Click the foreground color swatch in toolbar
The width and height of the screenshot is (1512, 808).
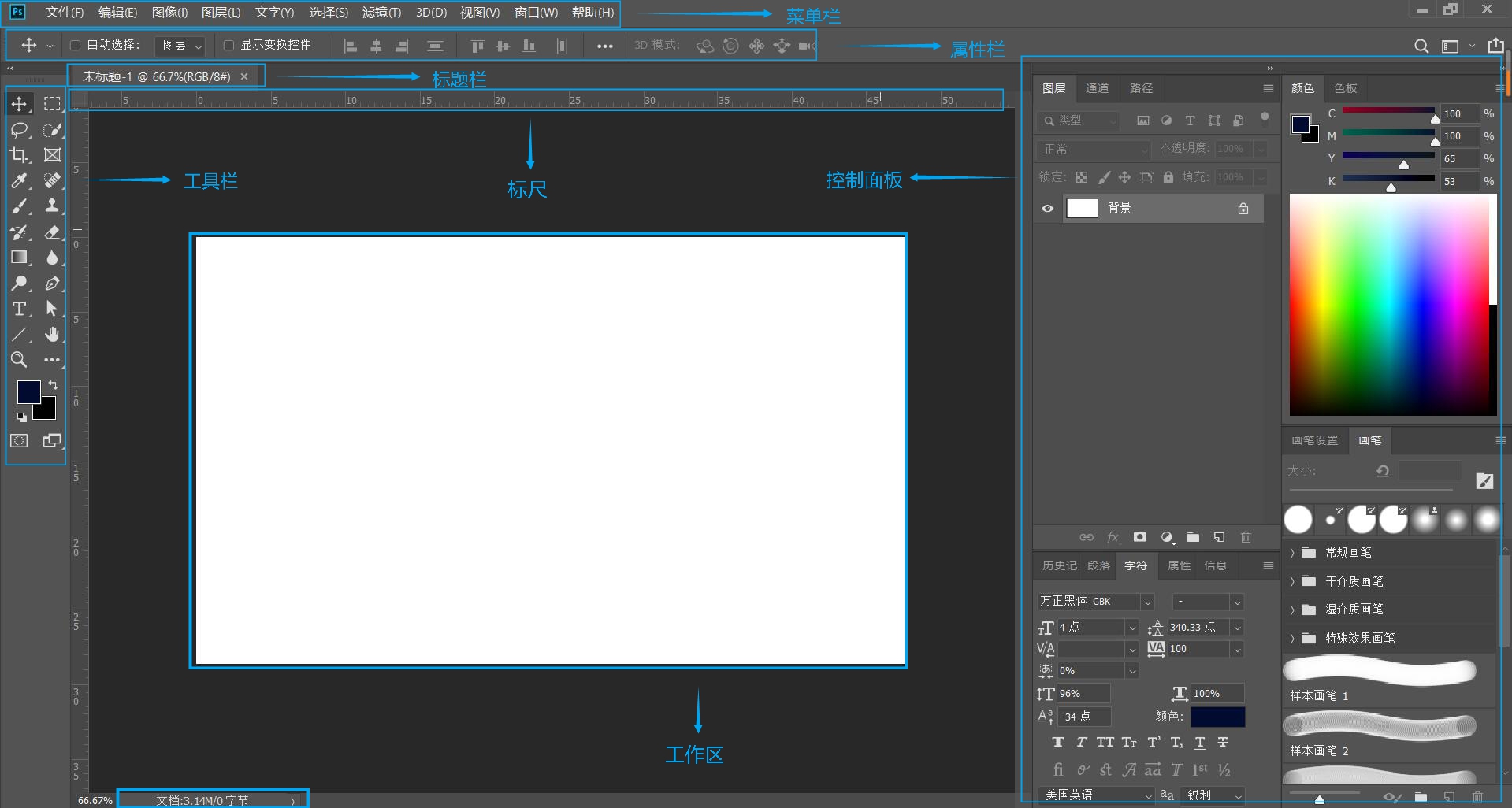[28, 391]
